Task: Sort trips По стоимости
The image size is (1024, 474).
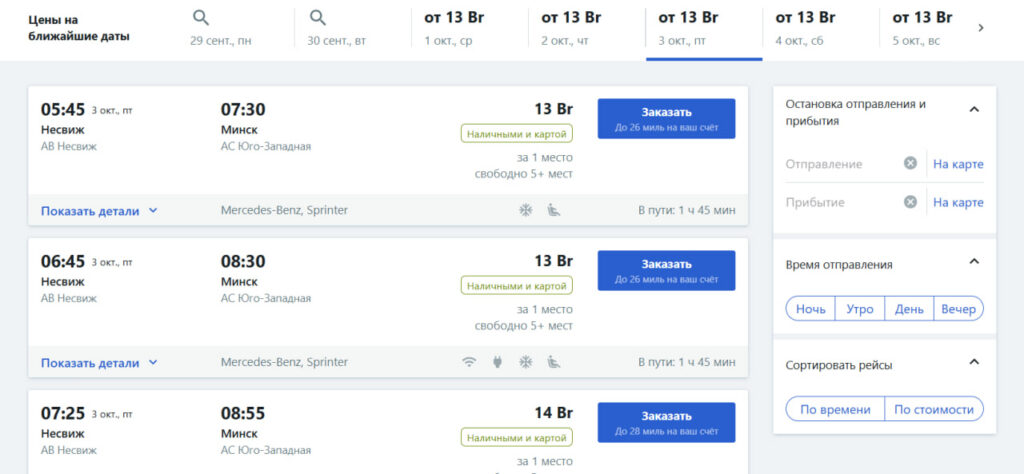Action: pos(934,409)
